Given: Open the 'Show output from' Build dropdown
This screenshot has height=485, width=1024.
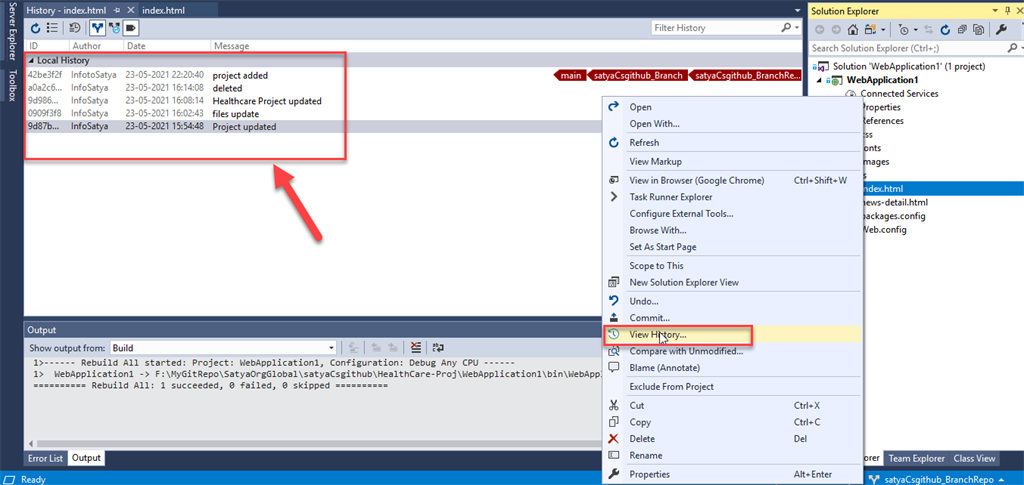Looking at the screenshot, I should click(x=223, y=348).
